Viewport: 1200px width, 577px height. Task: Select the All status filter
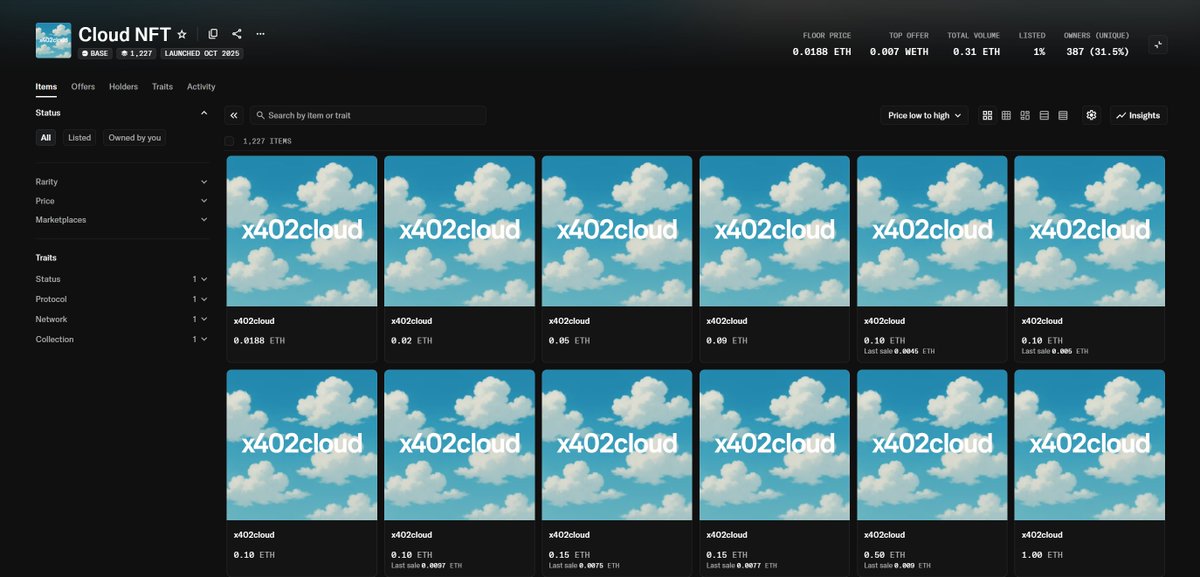pos(46,138)
